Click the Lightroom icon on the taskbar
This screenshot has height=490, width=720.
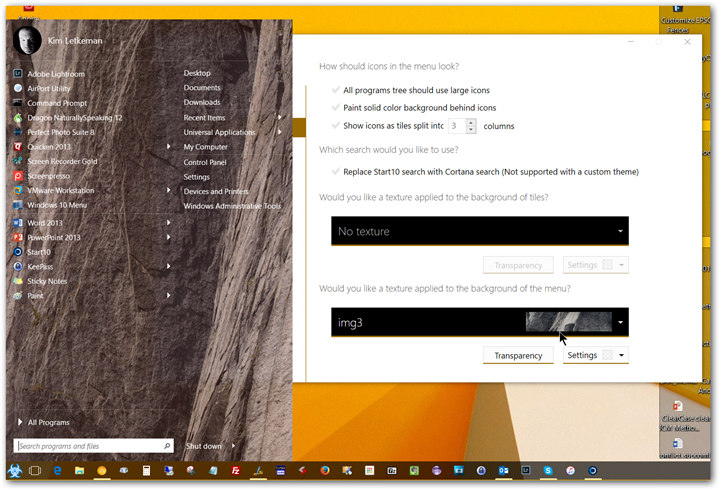[x=526, y=471]
